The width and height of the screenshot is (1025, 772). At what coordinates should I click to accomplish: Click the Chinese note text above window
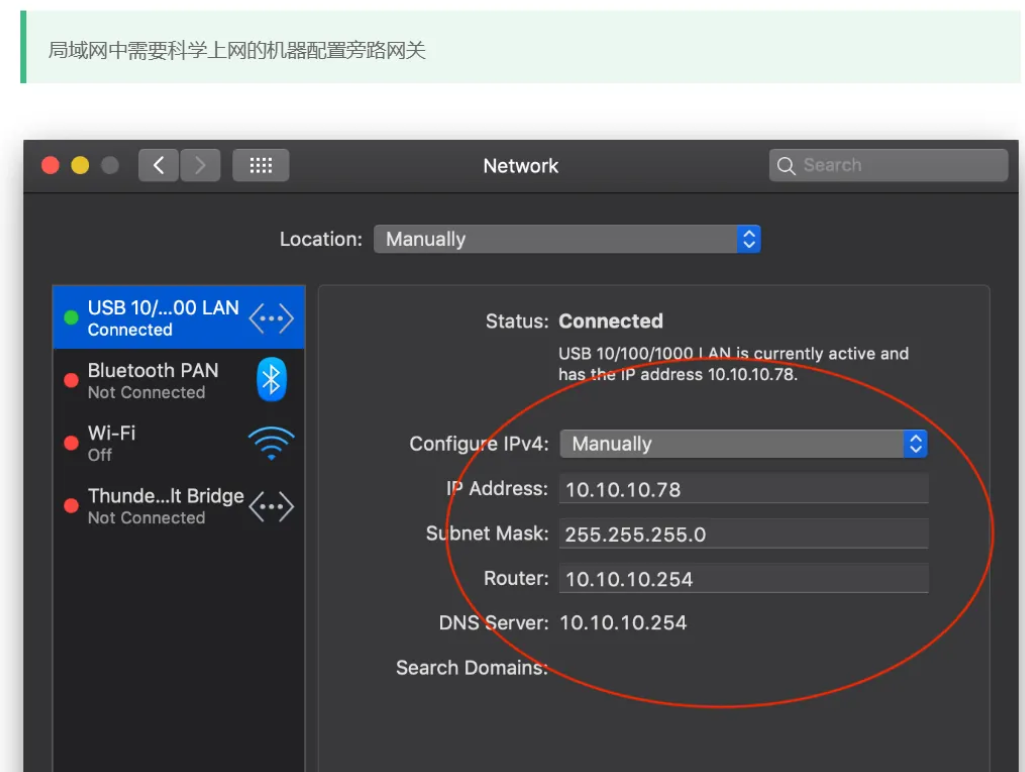click(x=237, y=50)
